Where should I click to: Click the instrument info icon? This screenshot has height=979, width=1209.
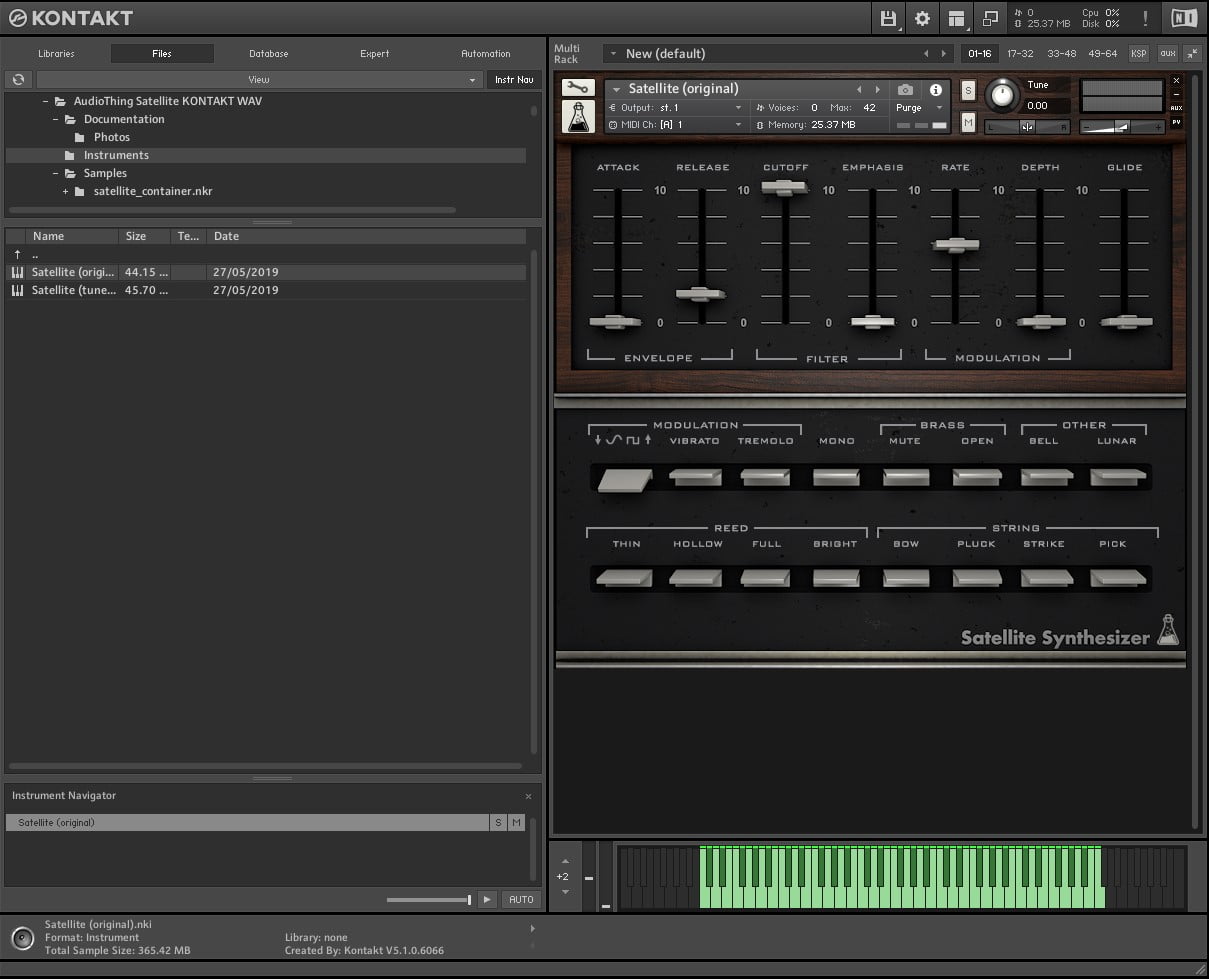tap(936, 89)
